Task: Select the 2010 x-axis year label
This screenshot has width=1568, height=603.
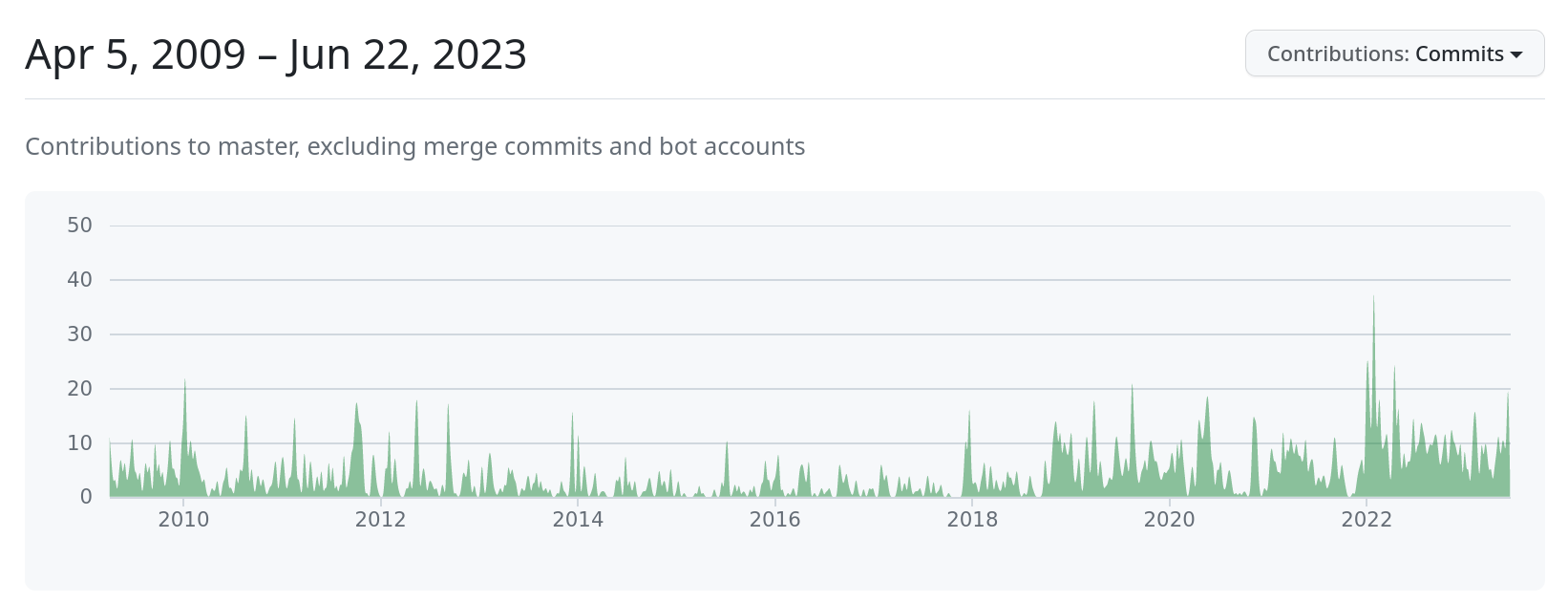Action: [x=183, y=519]
